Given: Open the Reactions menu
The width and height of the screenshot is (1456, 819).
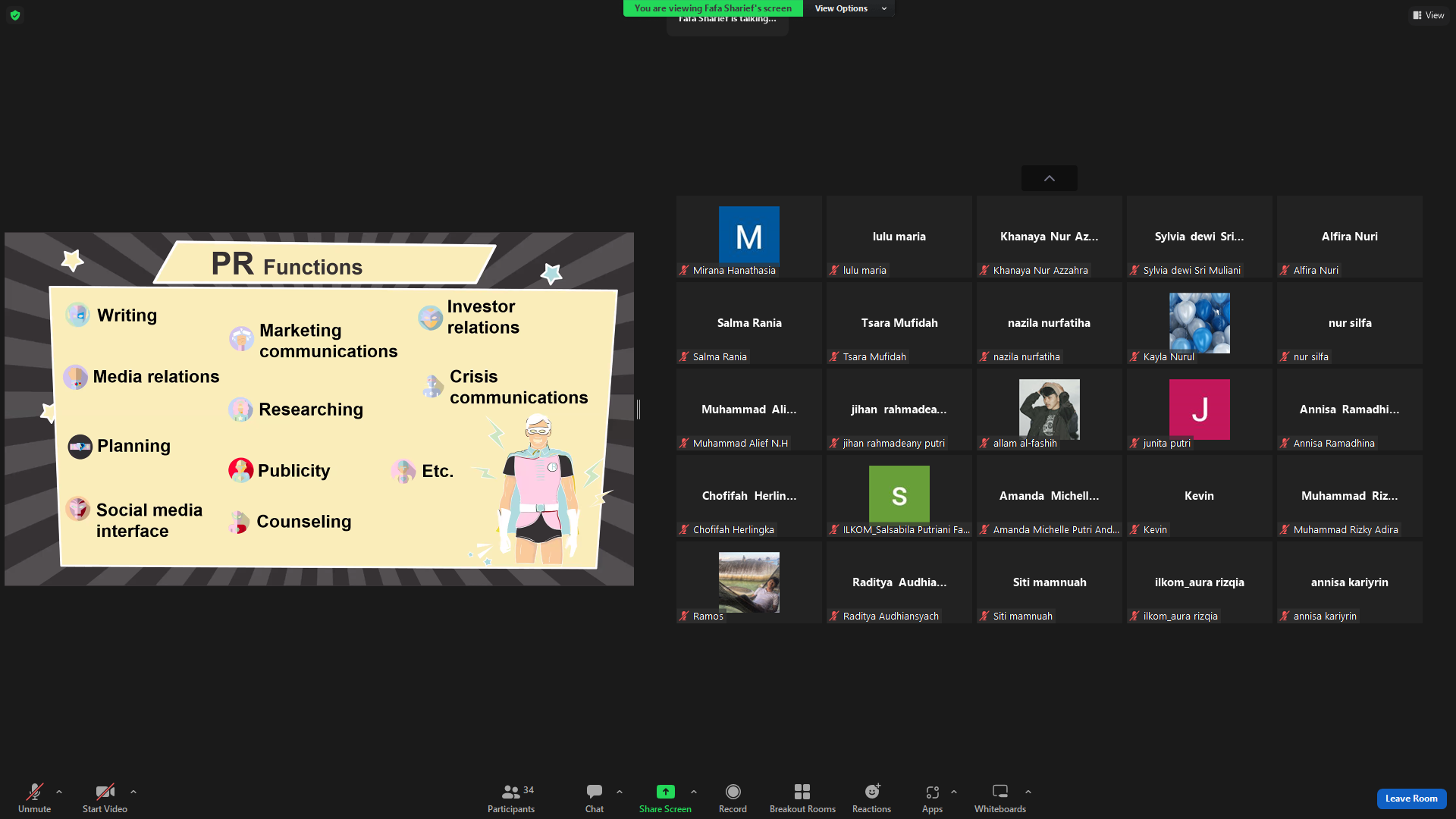Looking at the screenshot, I should (x=872, y=798).
